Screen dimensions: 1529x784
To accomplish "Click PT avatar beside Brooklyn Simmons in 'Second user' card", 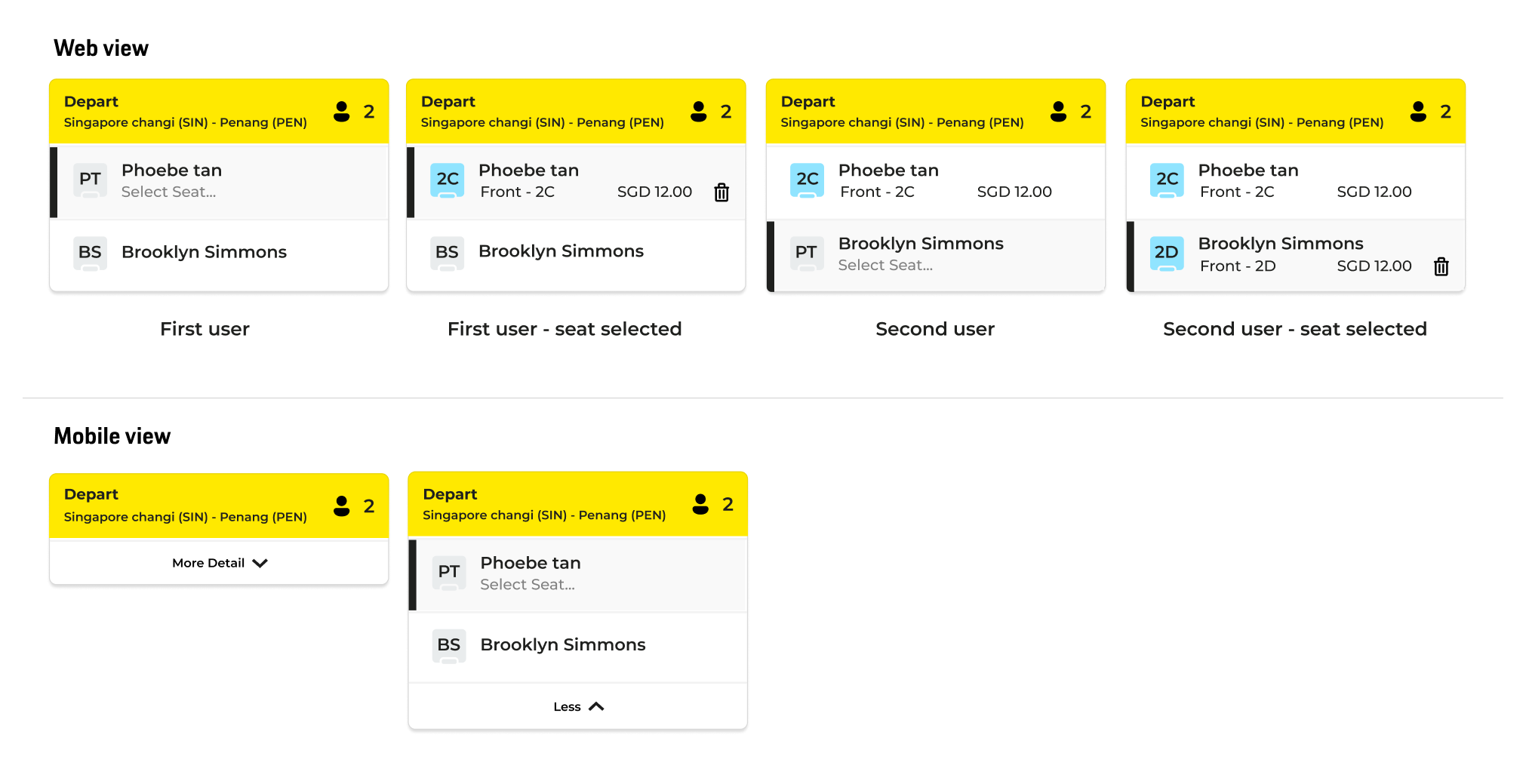I will 806,253.
